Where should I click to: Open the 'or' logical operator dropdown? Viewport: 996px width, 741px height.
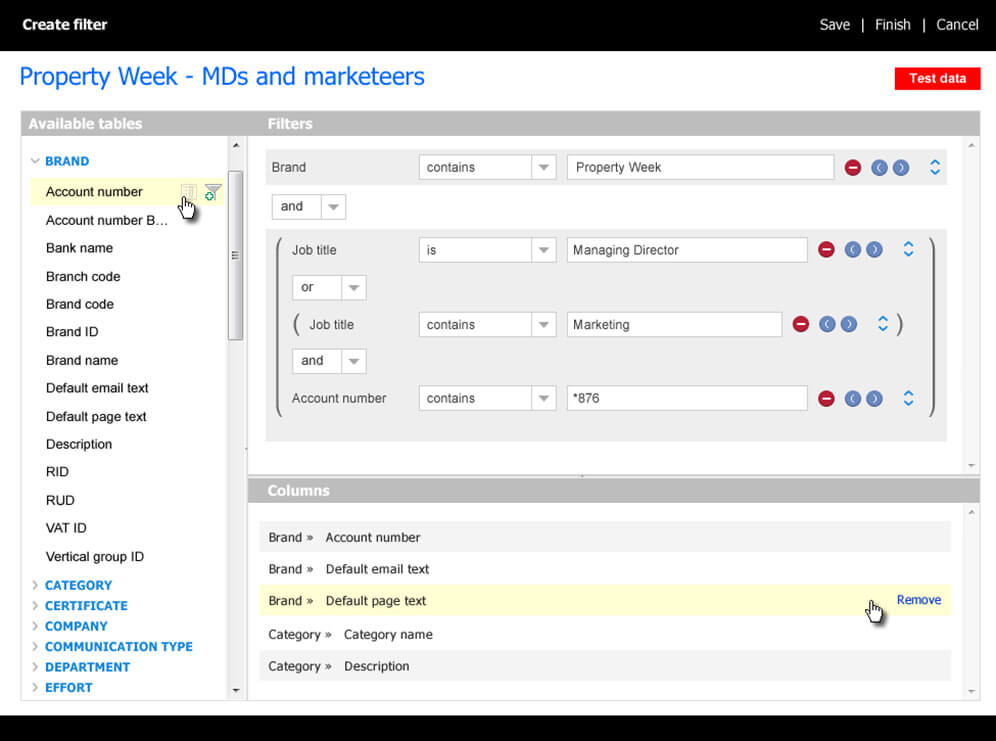pyautogui.click(x=354, y=288)
